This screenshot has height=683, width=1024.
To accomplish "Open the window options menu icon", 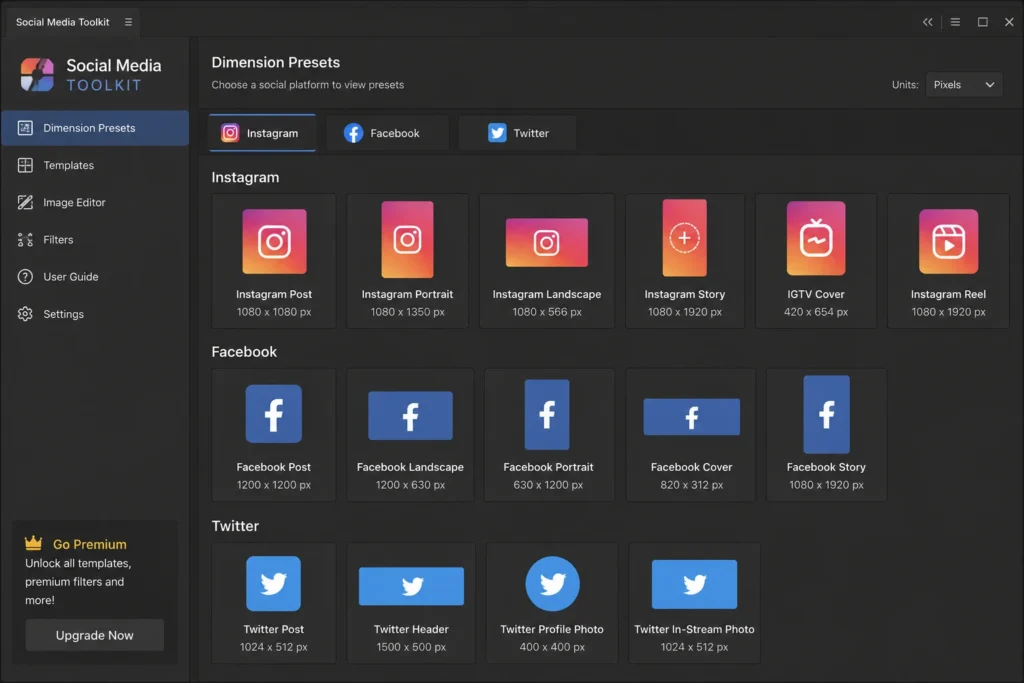I will [x=955, y=22].
